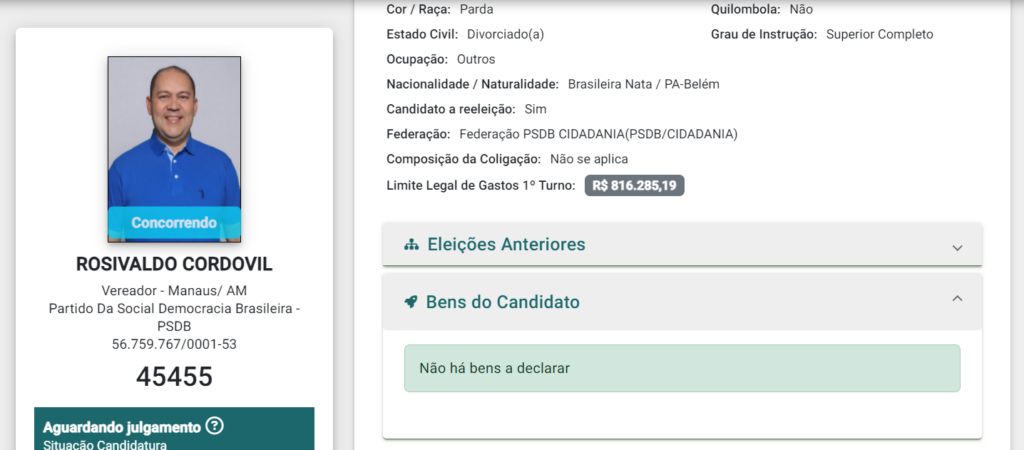This screenshot has height=450, width=1024.
Task: Click the hierarchy icon in Eleições Anteriores header
Action: 411,245
